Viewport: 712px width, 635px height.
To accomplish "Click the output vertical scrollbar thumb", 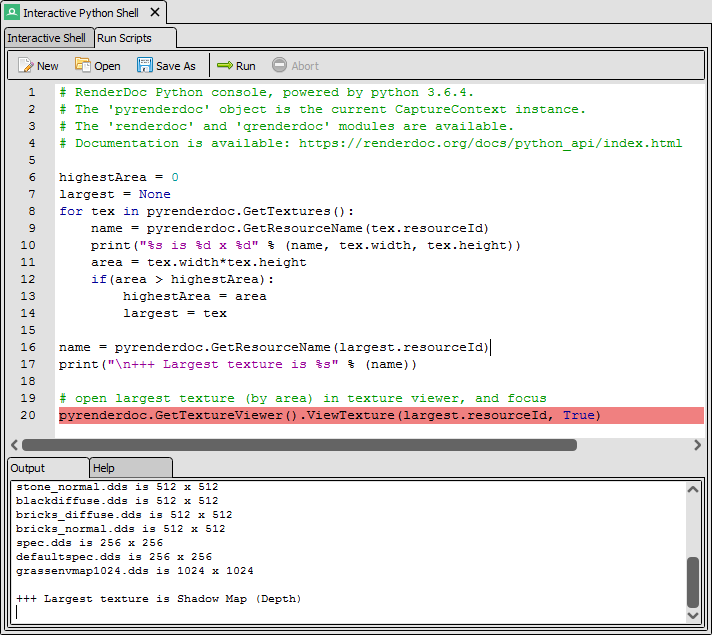I will tap(693, 582).
